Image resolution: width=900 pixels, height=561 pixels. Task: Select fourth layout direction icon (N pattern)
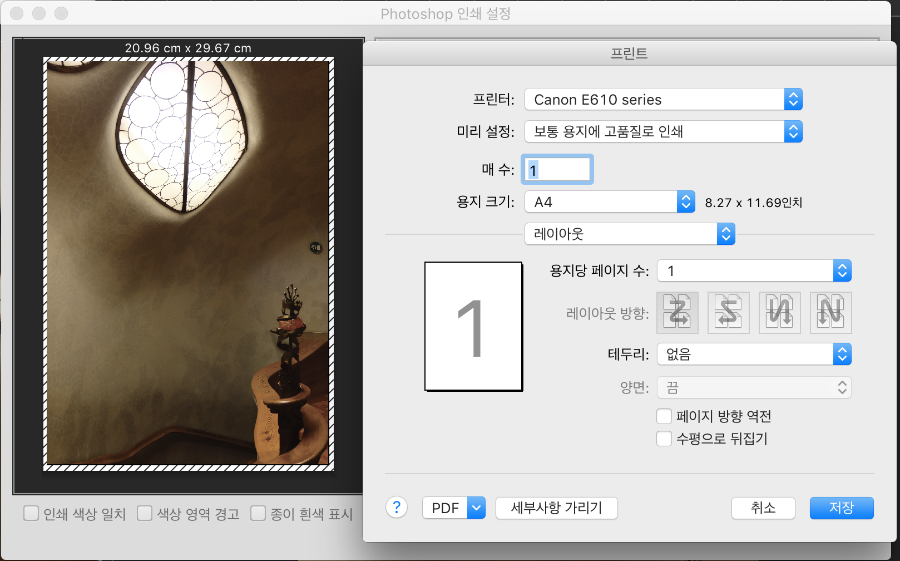coord(831,313)
